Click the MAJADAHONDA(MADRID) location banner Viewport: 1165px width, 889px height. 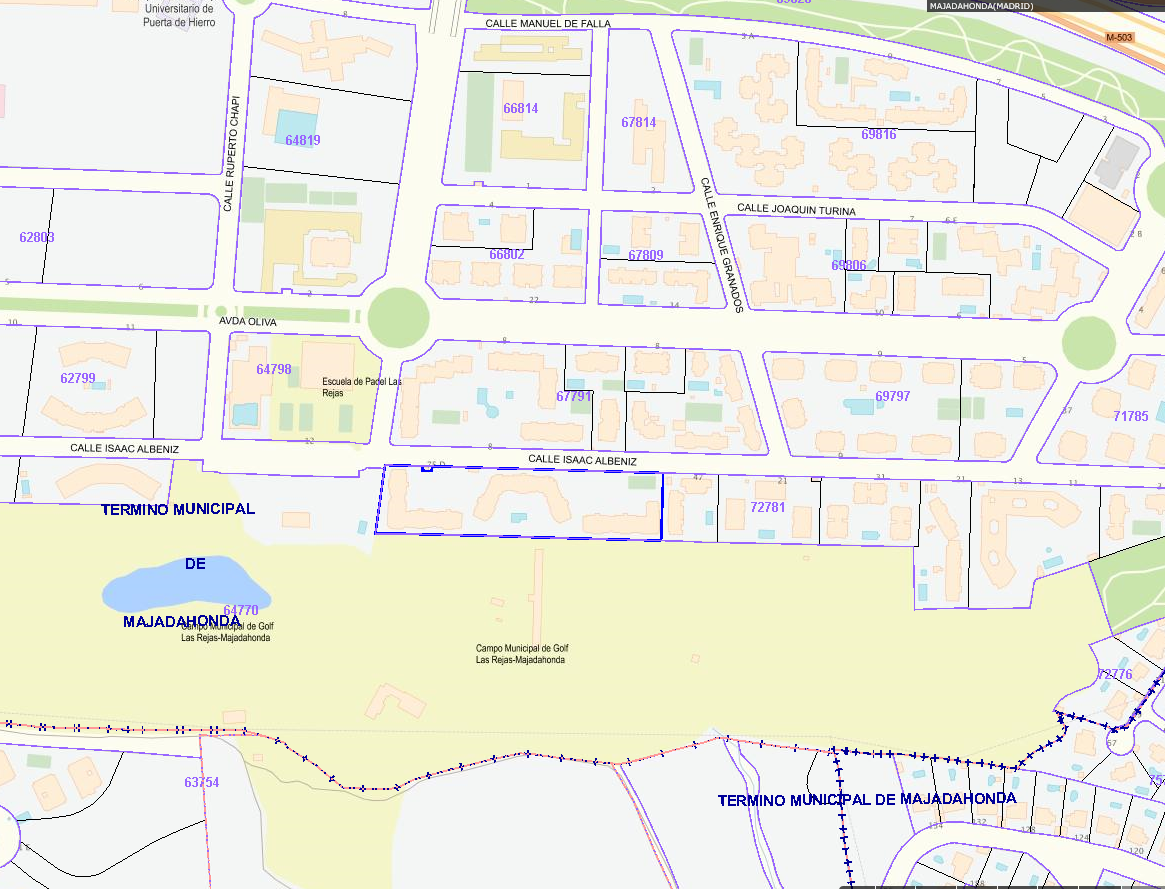coord(980,6)
